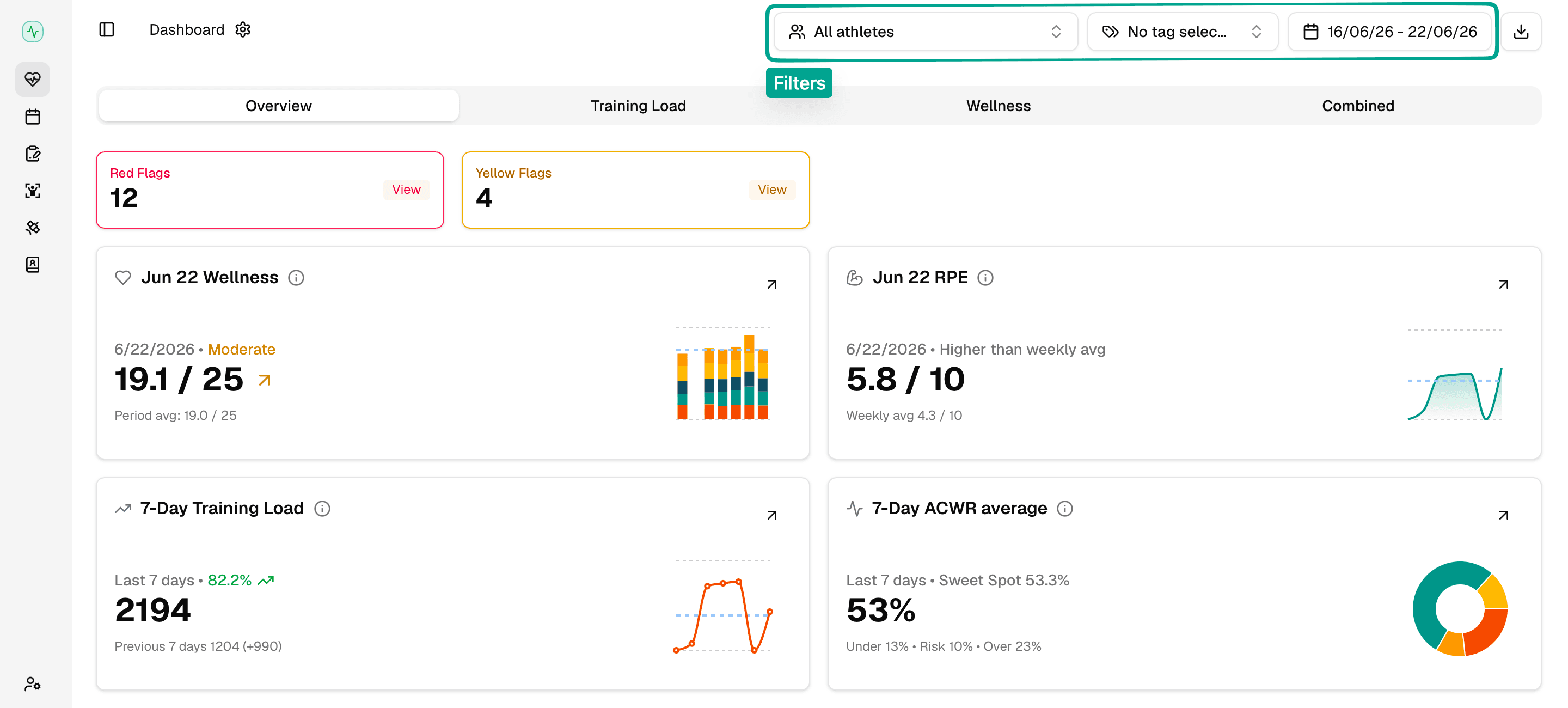Open Dashboard settings gear icon
1568x708 pixels.
243,30
